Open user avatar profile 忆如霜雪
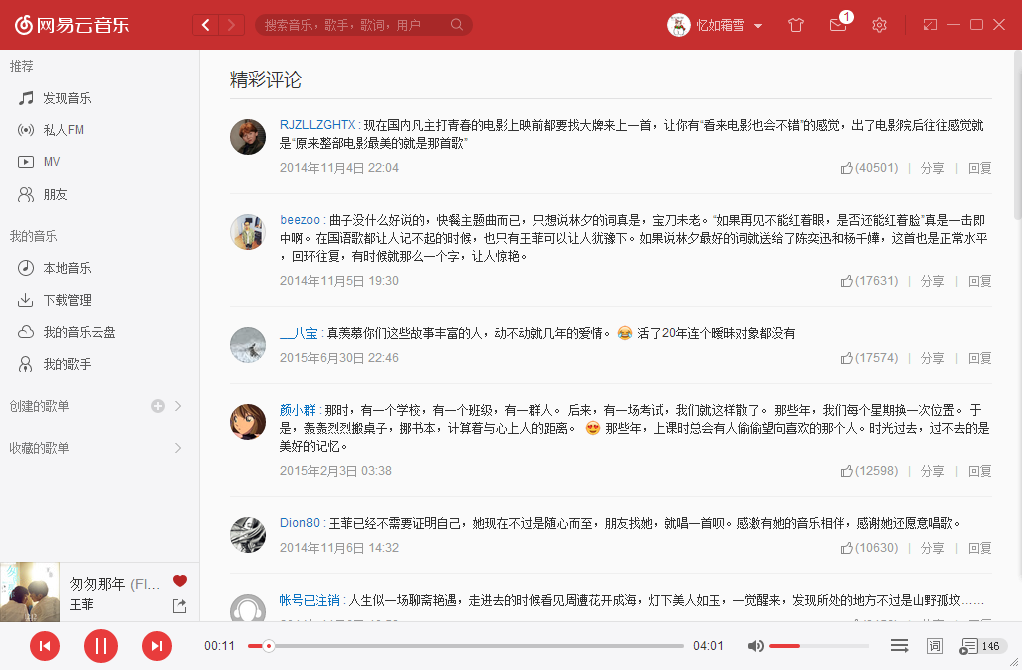Screen dimensions: 1022x670 coord(679,25)
